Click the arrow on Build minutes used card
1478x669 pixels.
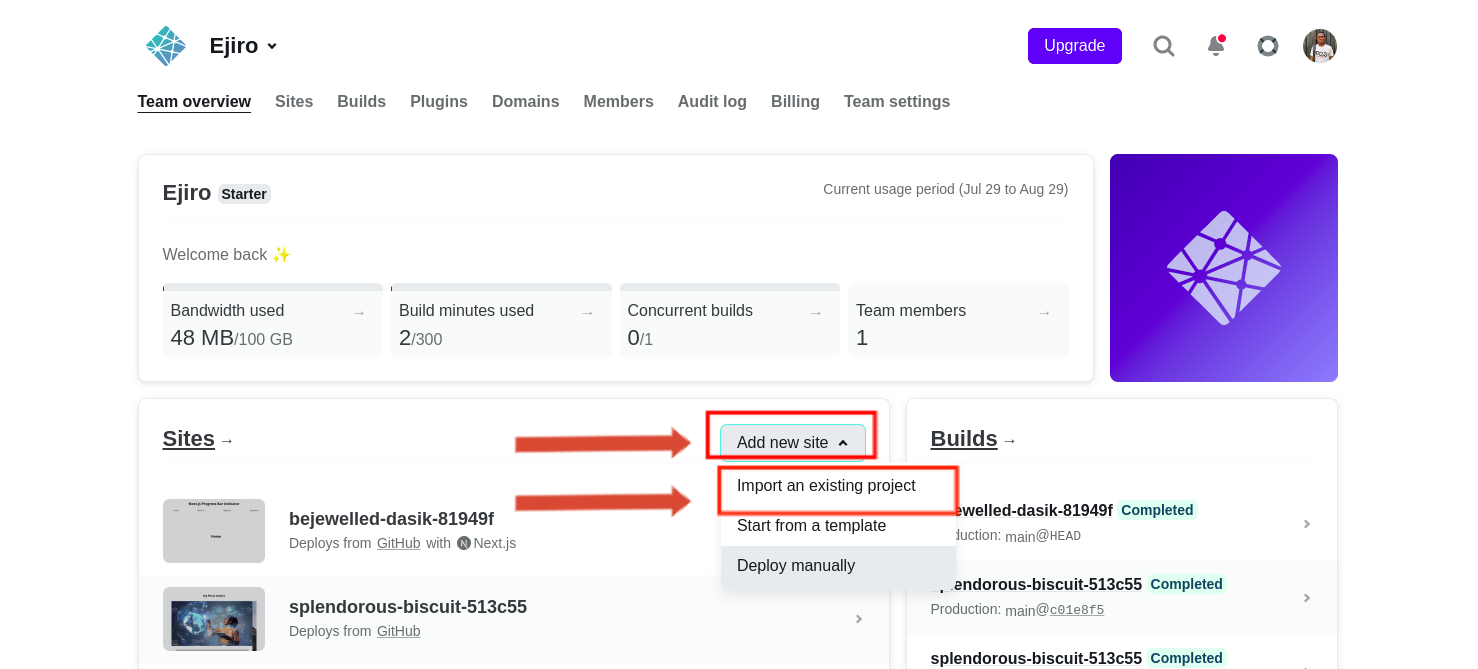pos(588,313)
